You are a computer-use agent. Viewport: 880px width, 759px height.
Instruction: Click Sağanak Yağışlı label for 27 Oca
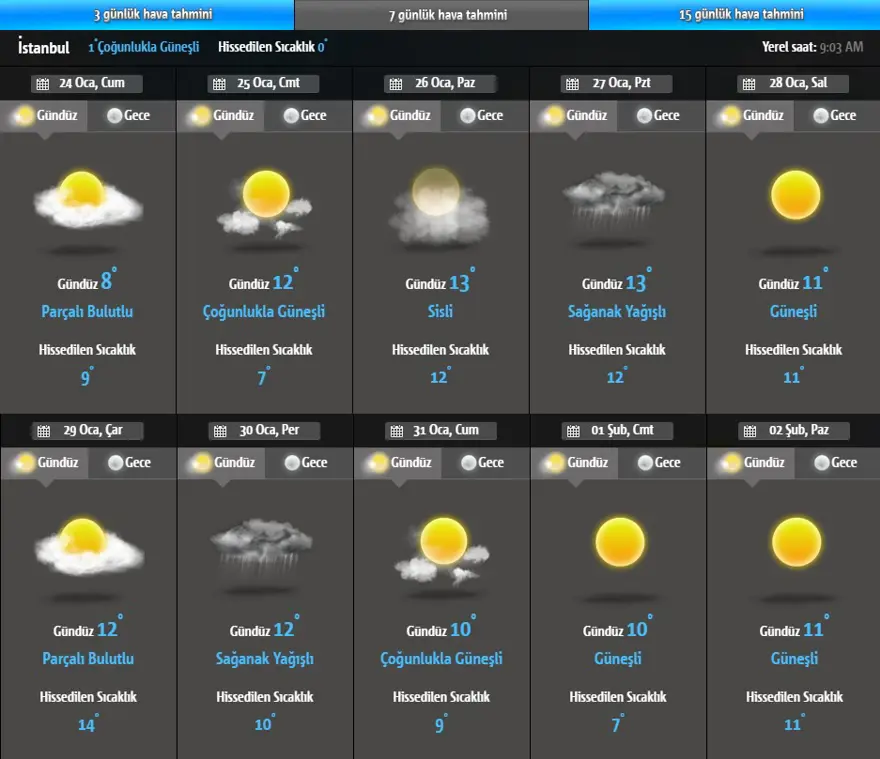616,312
